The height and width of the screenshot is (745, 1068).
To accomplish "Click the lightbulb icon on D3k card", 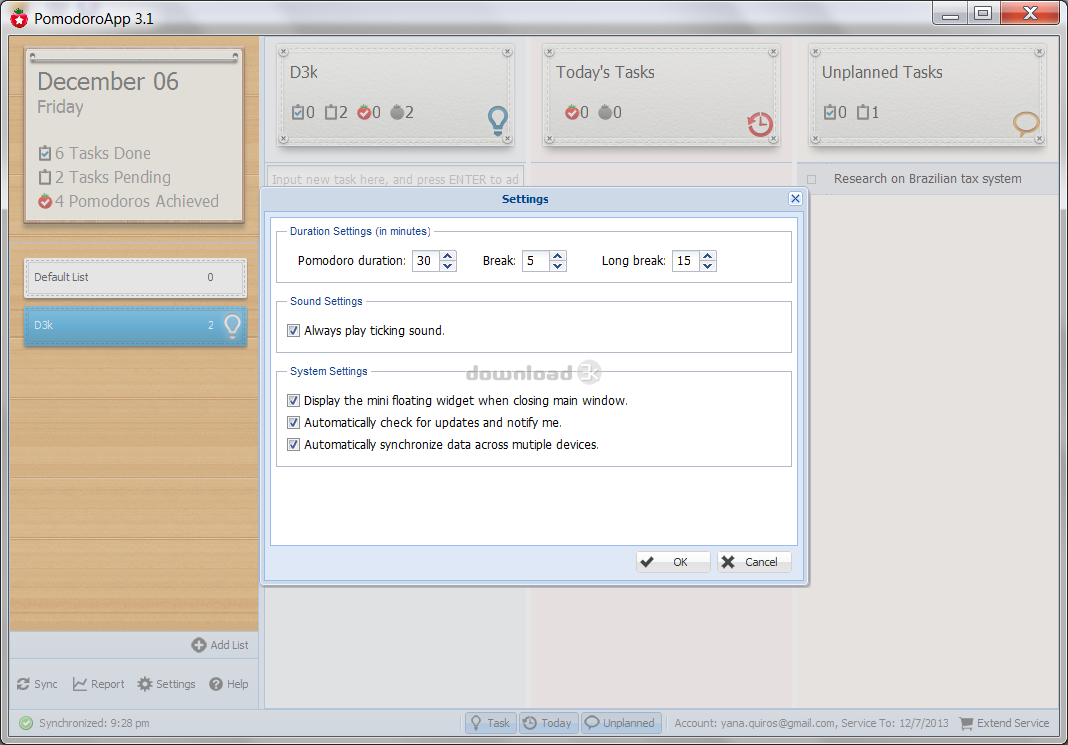I will point(497,121).
